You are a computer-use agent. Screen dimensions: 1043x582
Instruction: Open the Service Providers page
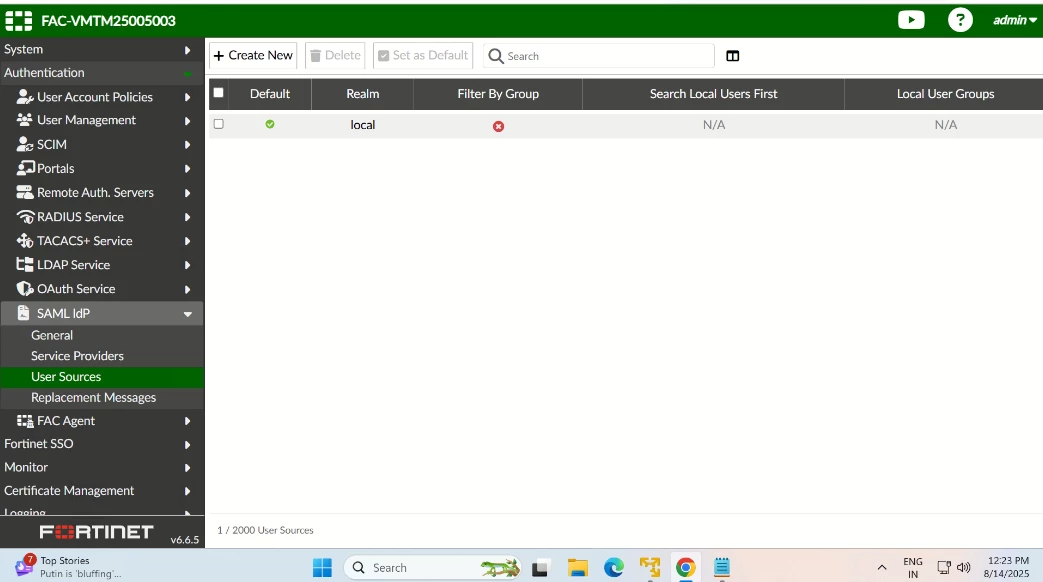[77, 356]
